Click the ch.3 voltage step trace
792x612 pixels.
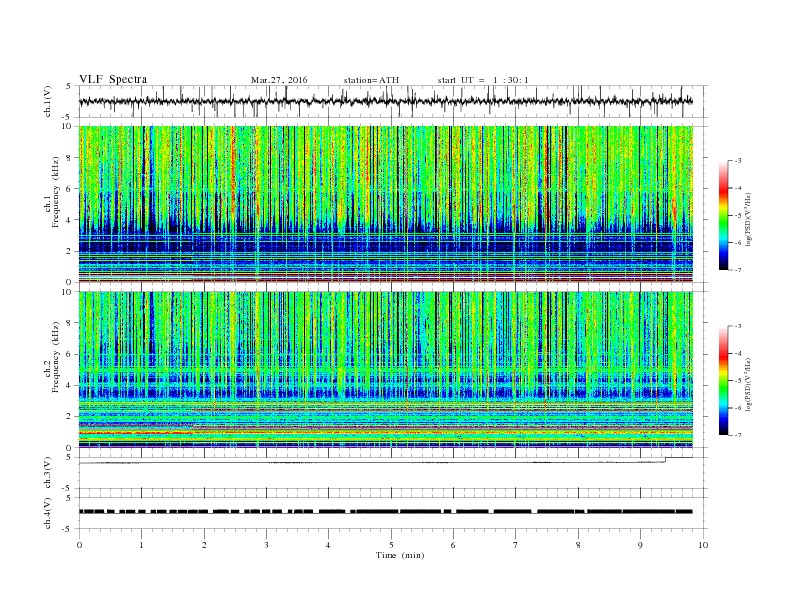tap(385, 461)
